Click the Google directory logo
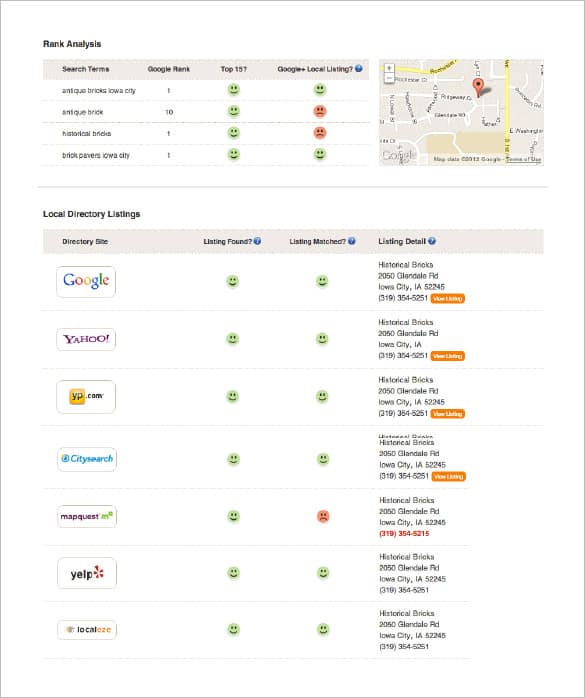The height and width of the screenshot is (698, 585). pyautogui.click(x=86, y=281)
